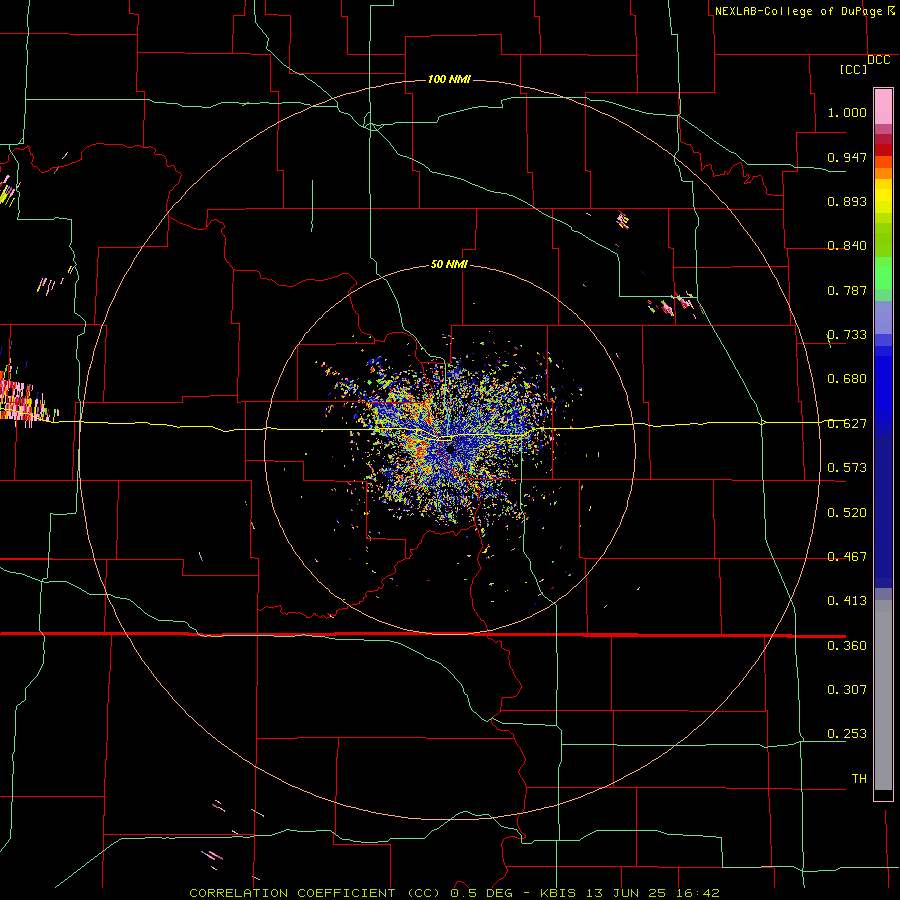This screenshot has width=900, height=900.
Task: Click the 0.253 legend value
Action: tap(847, 734)
